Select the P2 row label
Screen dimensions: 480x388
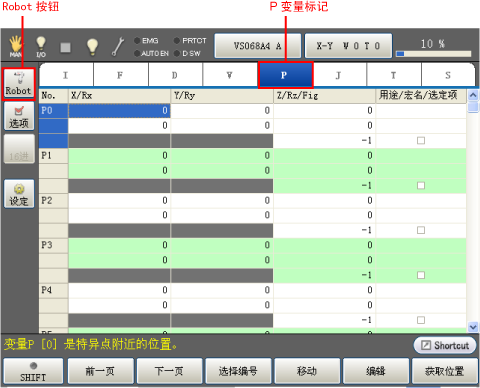click(53, 201)
